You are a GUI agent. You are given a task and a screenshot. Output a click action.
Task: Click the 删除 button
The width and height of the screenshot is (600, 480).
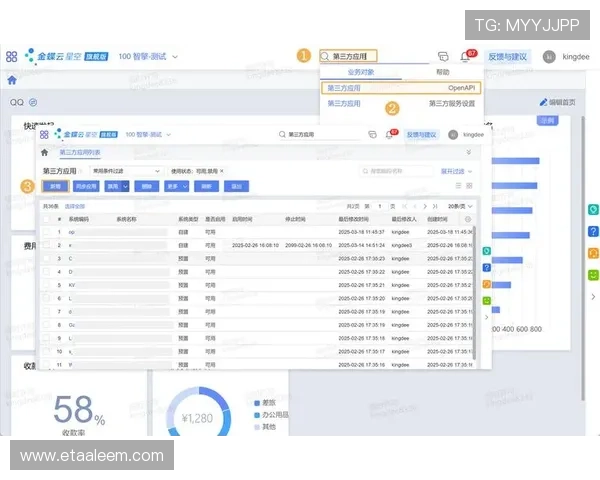pos(147,186)
